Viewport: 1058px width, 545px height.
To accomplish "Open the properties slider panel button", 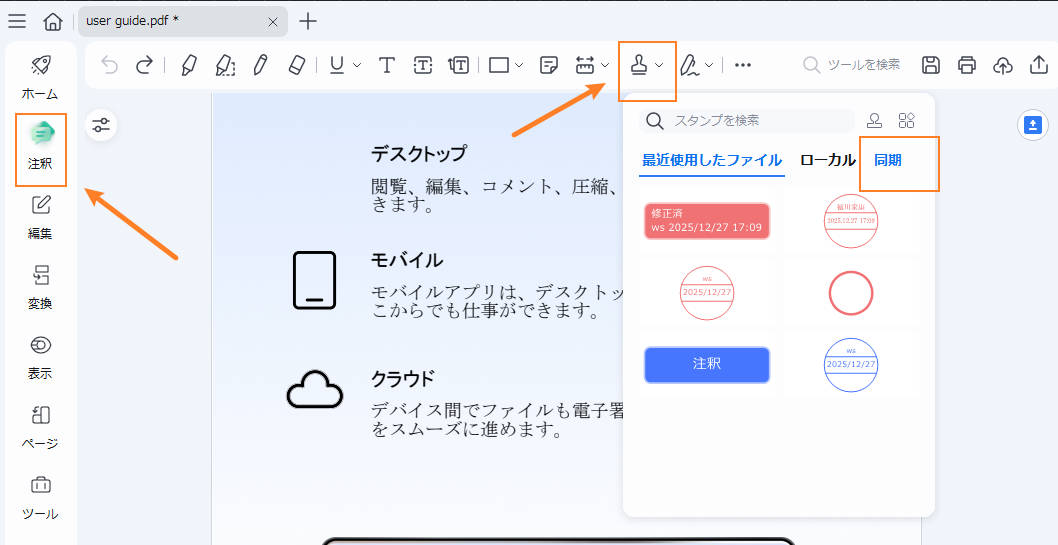I will pos(101,125).
